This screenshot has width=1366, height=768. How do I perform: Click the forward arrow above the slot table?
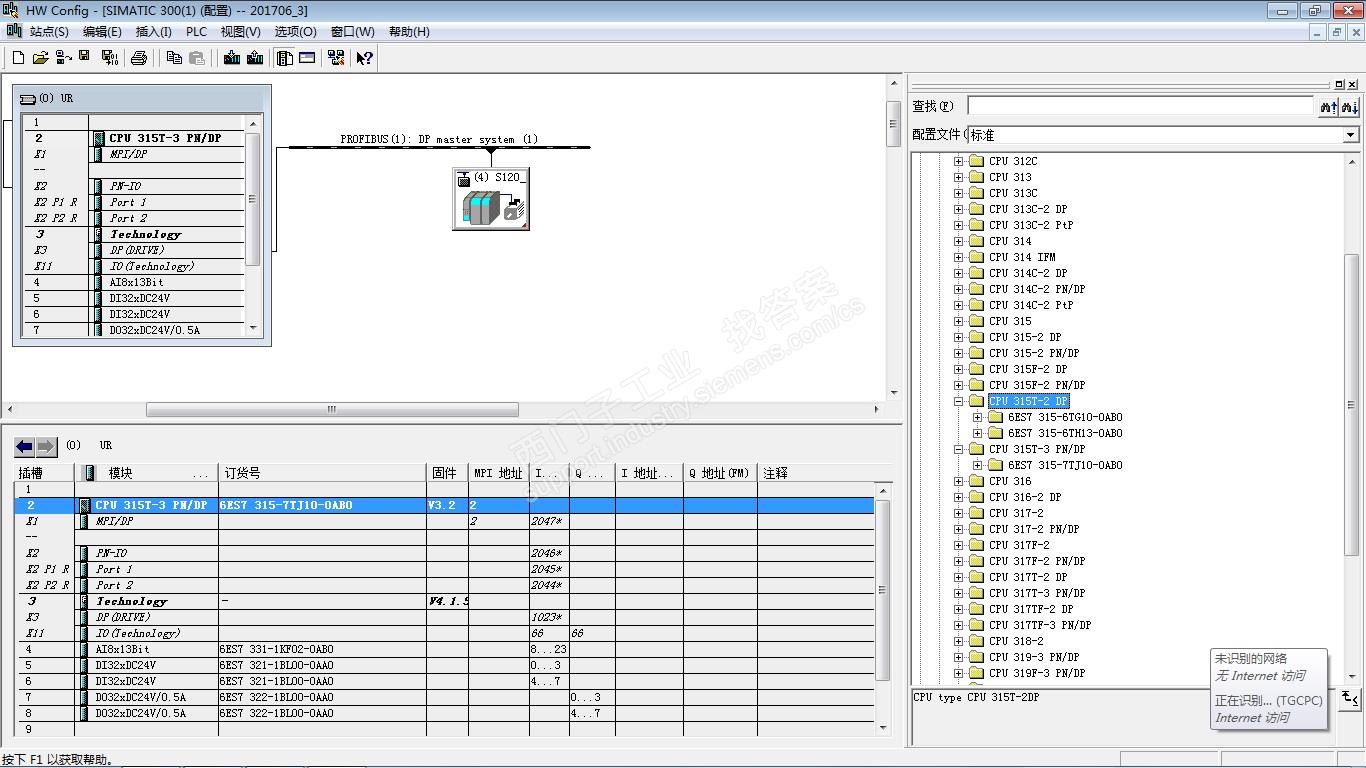tap(46, 446)
